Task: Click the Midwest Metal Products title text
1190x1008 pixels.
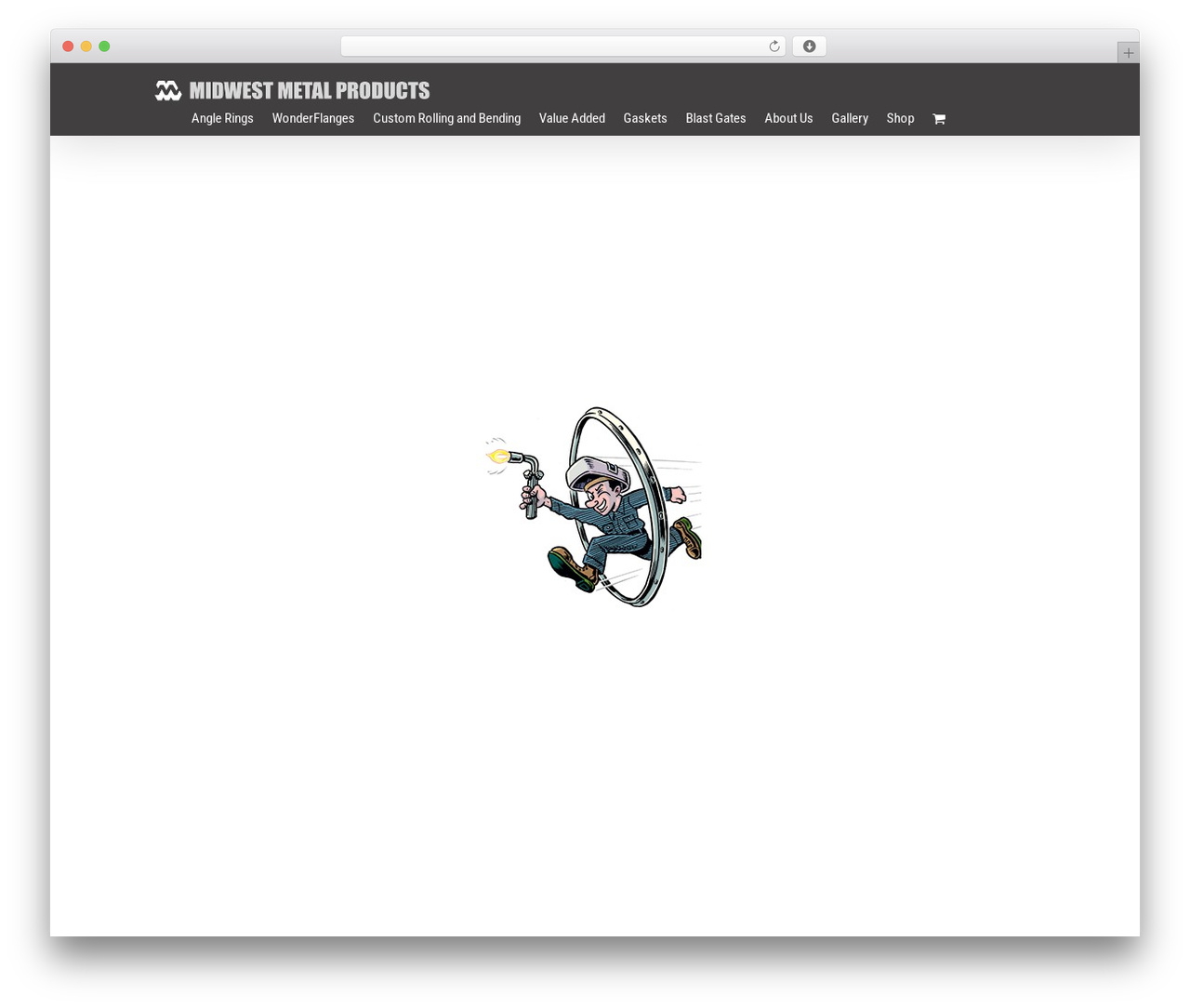Action: click(x=310, y=90)
